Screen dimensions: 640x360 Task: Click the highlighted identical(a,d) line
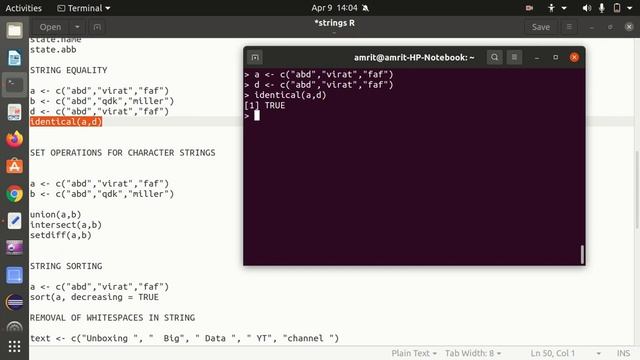[66, 122]
